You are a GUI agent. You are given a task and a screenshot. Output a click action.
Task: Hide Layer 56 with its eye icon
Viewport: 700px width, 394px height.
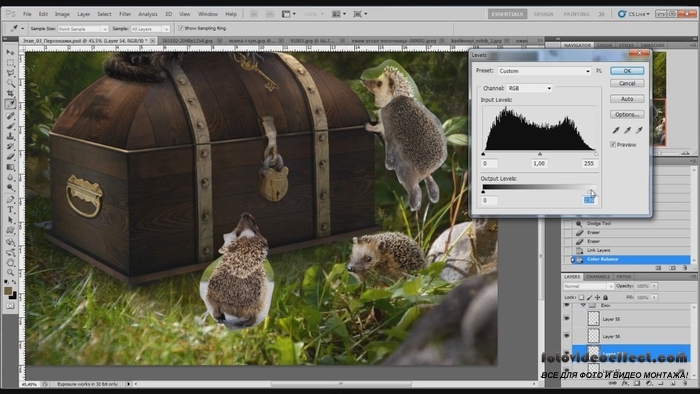point(567,336)
